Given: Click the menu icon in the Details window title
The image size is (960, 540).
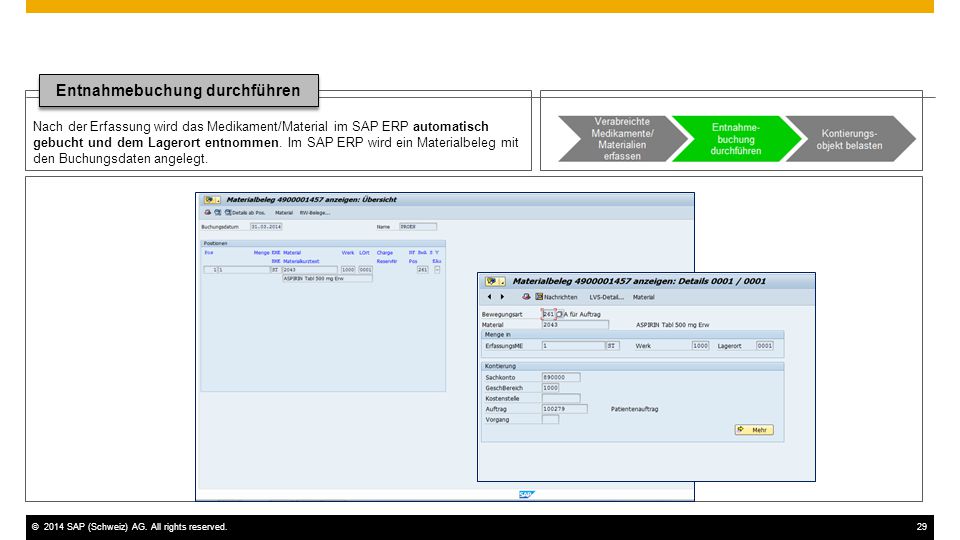Looking at the screenshot, I should (495, 282).
